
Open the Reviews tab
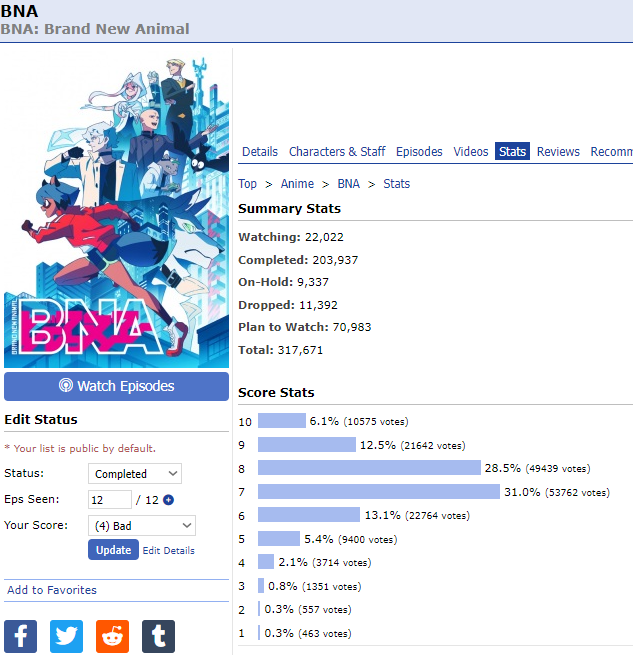(558, 151)
